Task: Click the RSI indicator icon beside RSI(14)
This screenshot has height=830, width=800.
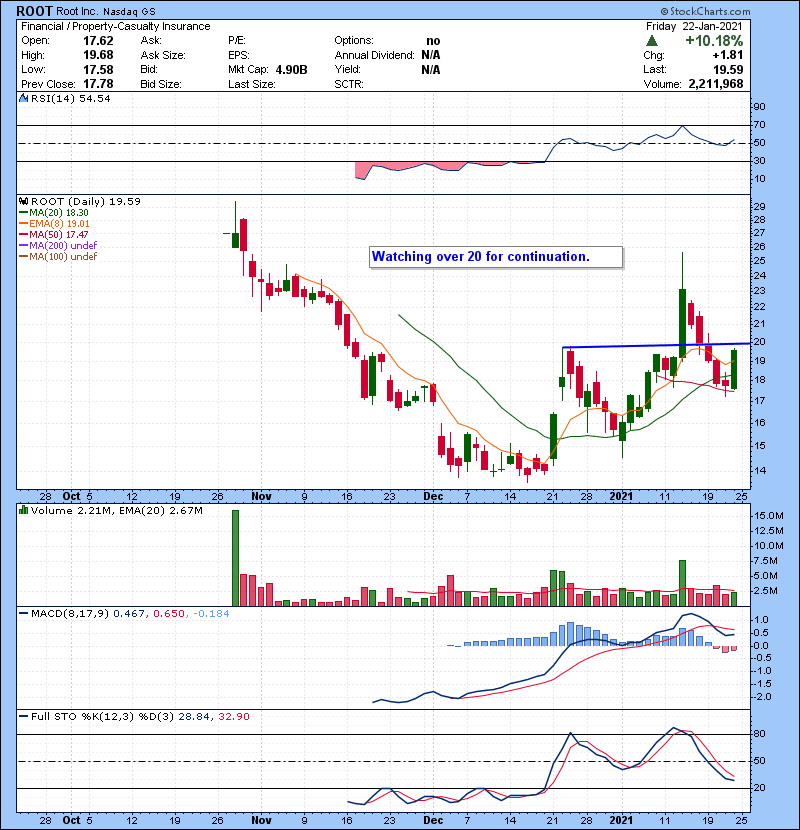Action: 23,98
